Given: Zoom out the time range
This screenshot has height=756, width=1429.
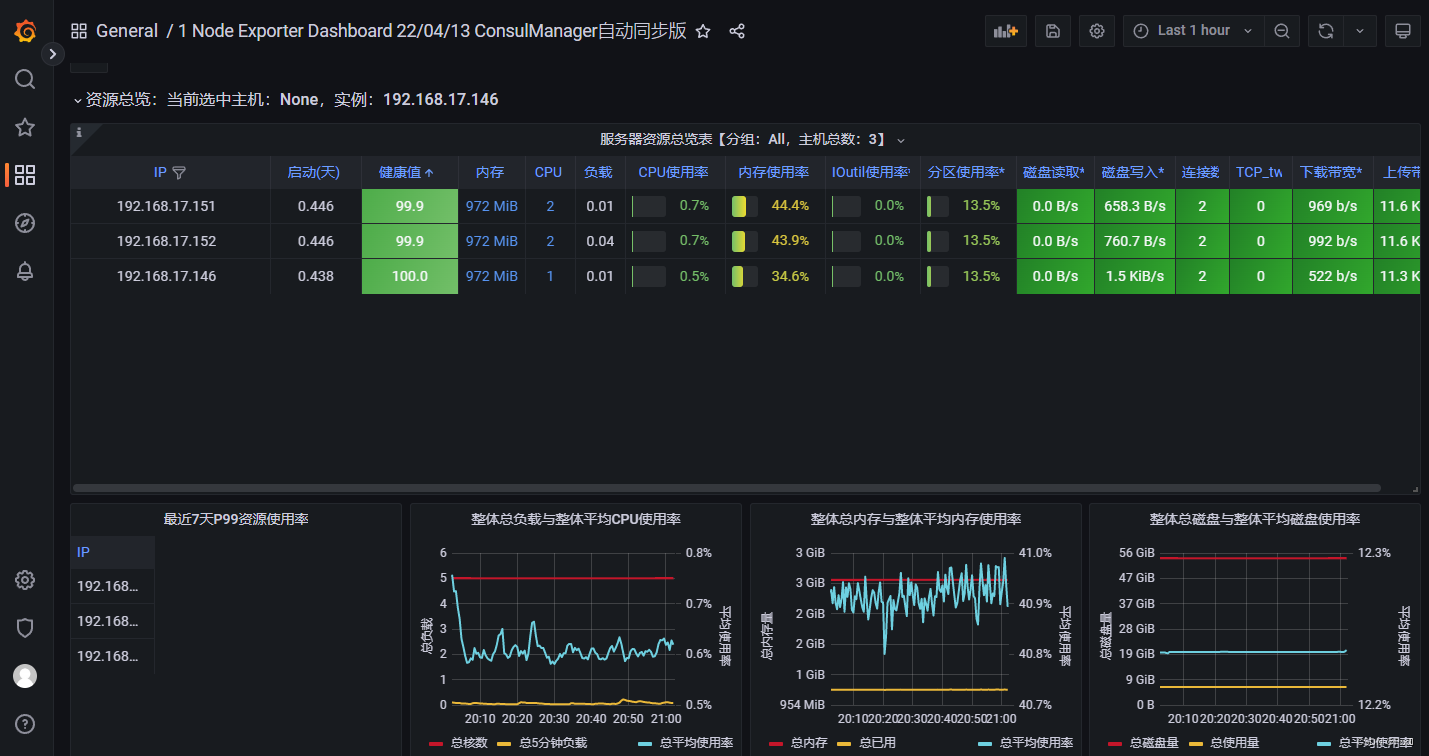Looking at the screenshot, I should click(1282, 30).
